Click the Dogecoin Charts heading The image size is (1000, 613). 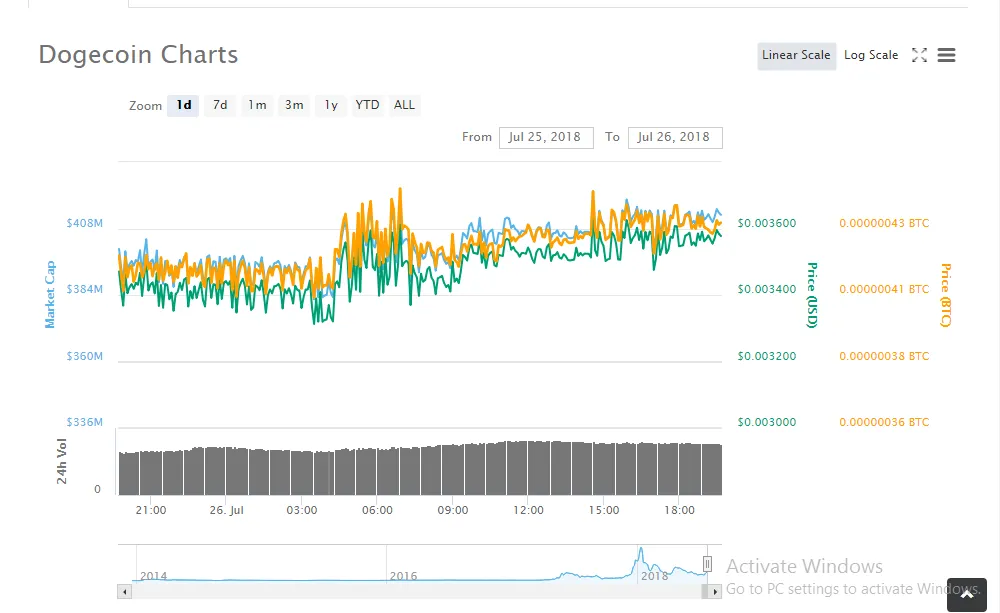click(138, 55)
